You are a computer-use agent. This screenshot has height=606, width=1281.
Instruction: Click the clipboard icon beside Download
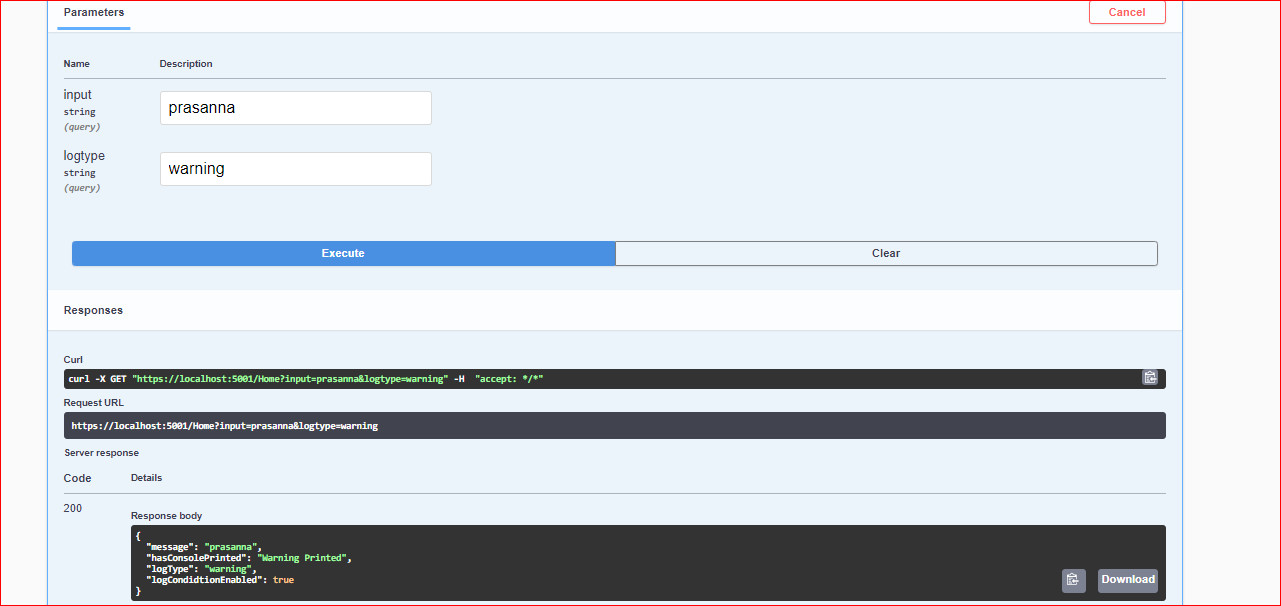(1073, 580)
